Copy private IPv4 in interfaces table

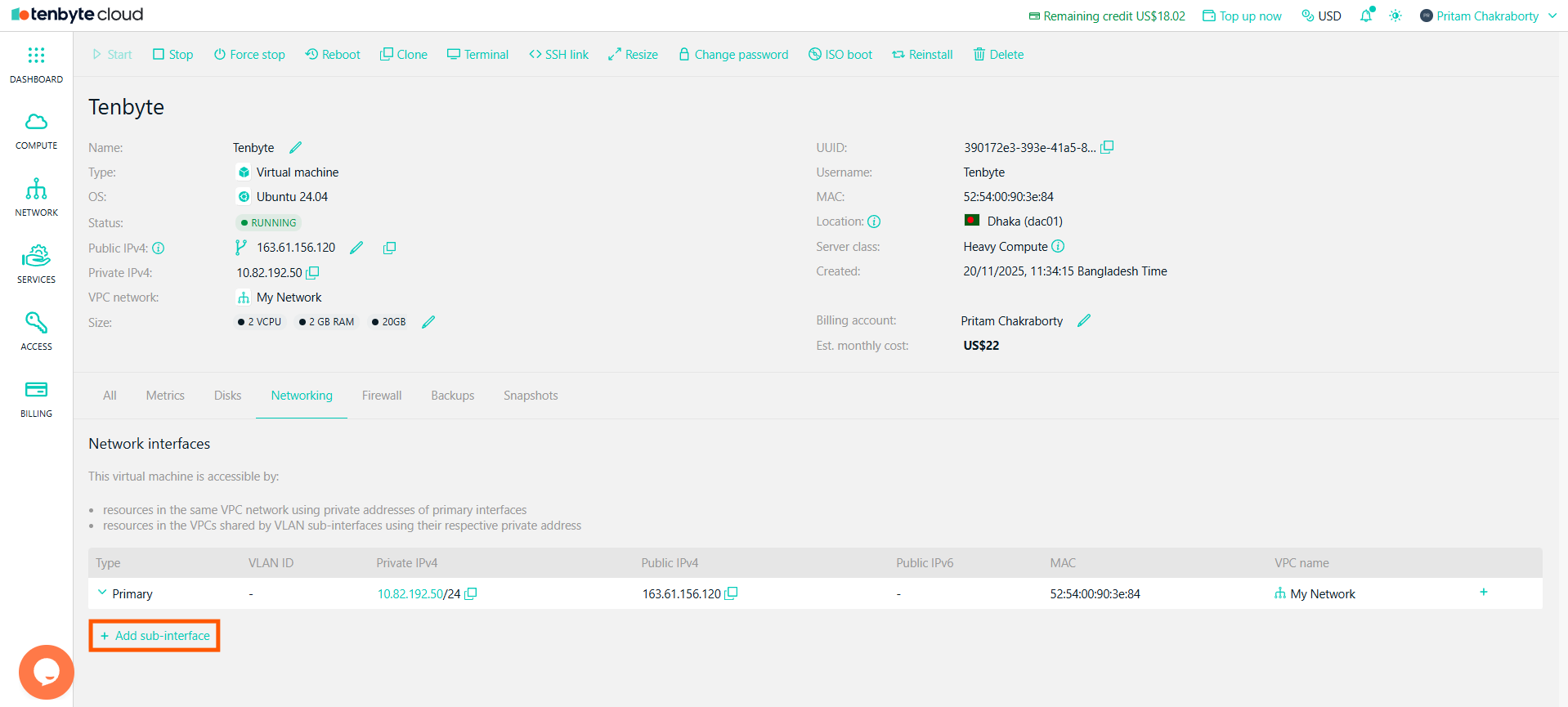coord(471,593)
